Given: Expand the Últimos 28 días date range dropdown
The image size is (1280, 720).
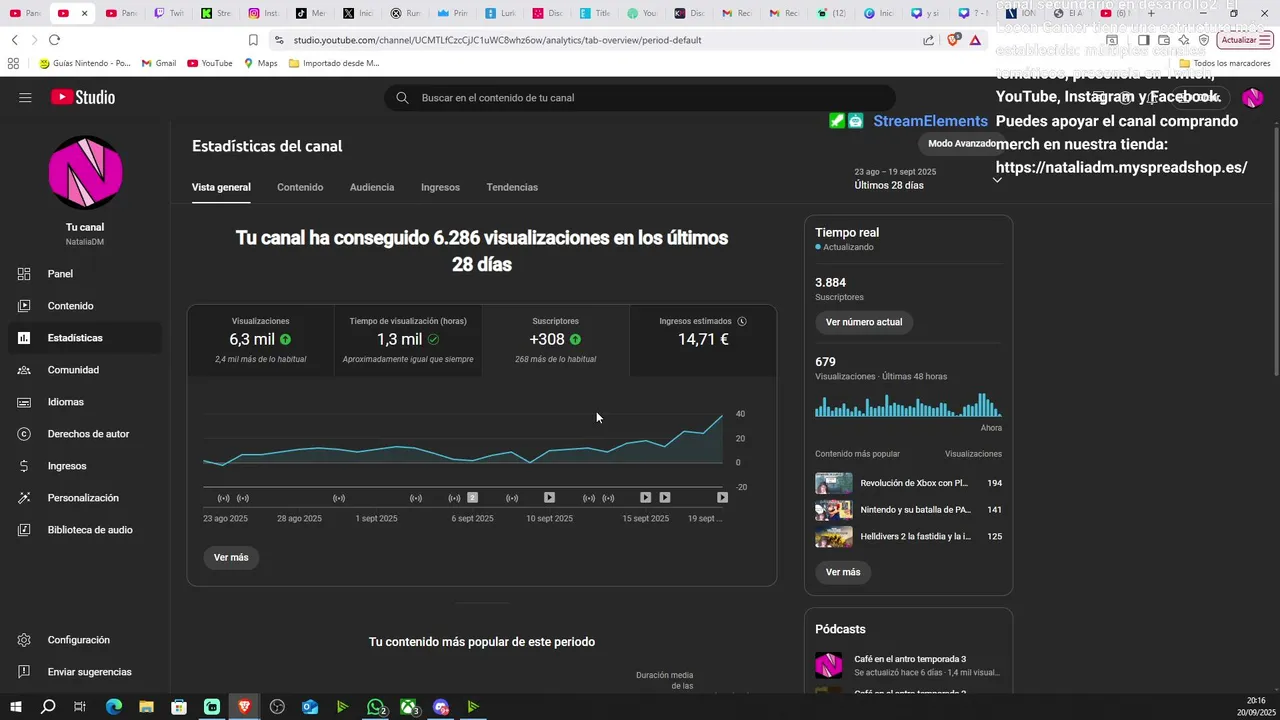Looking at the screenshot, I should point(928,179).
